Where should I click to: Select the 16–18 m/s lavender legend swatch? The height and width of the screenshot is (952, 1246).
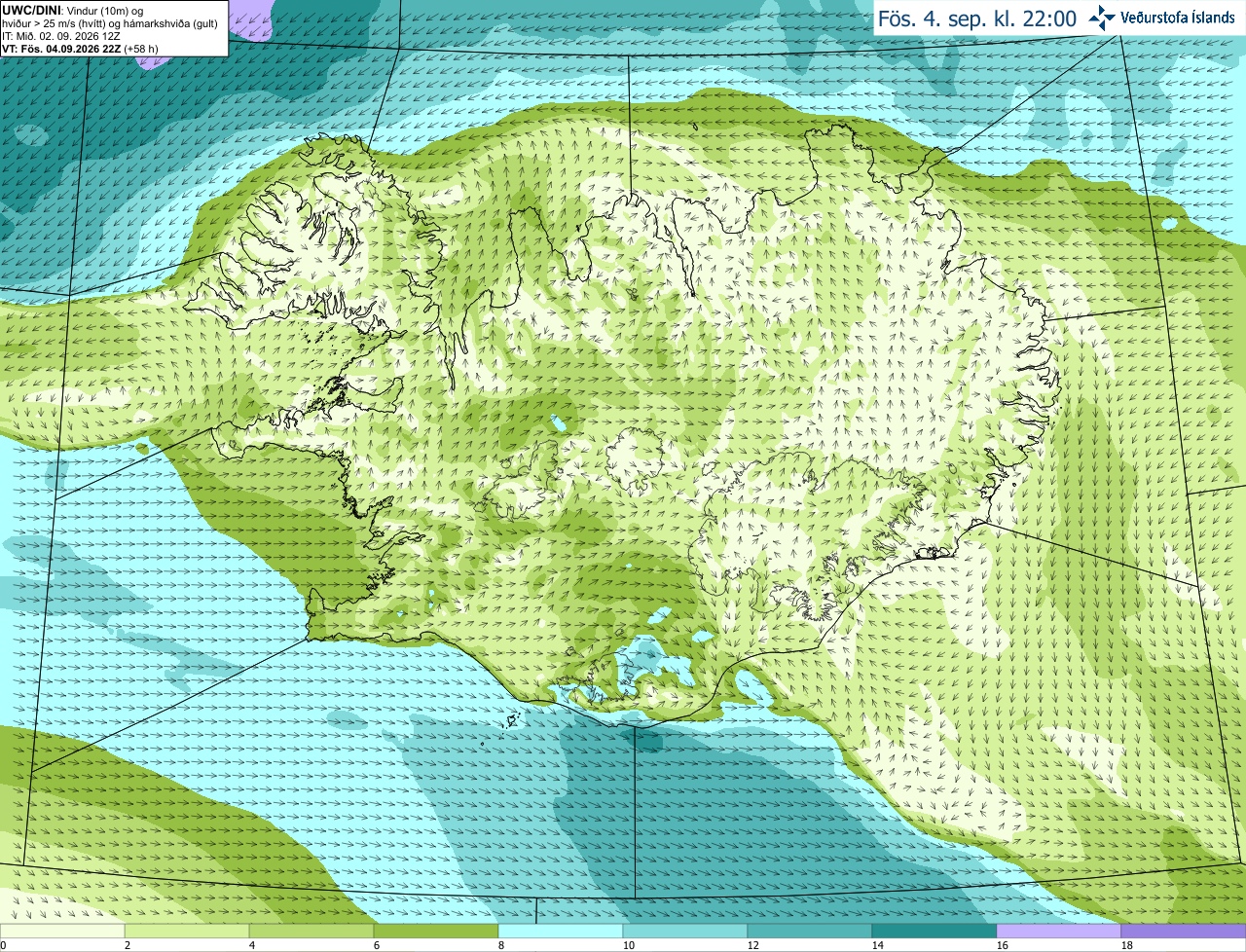(1059, 931)
